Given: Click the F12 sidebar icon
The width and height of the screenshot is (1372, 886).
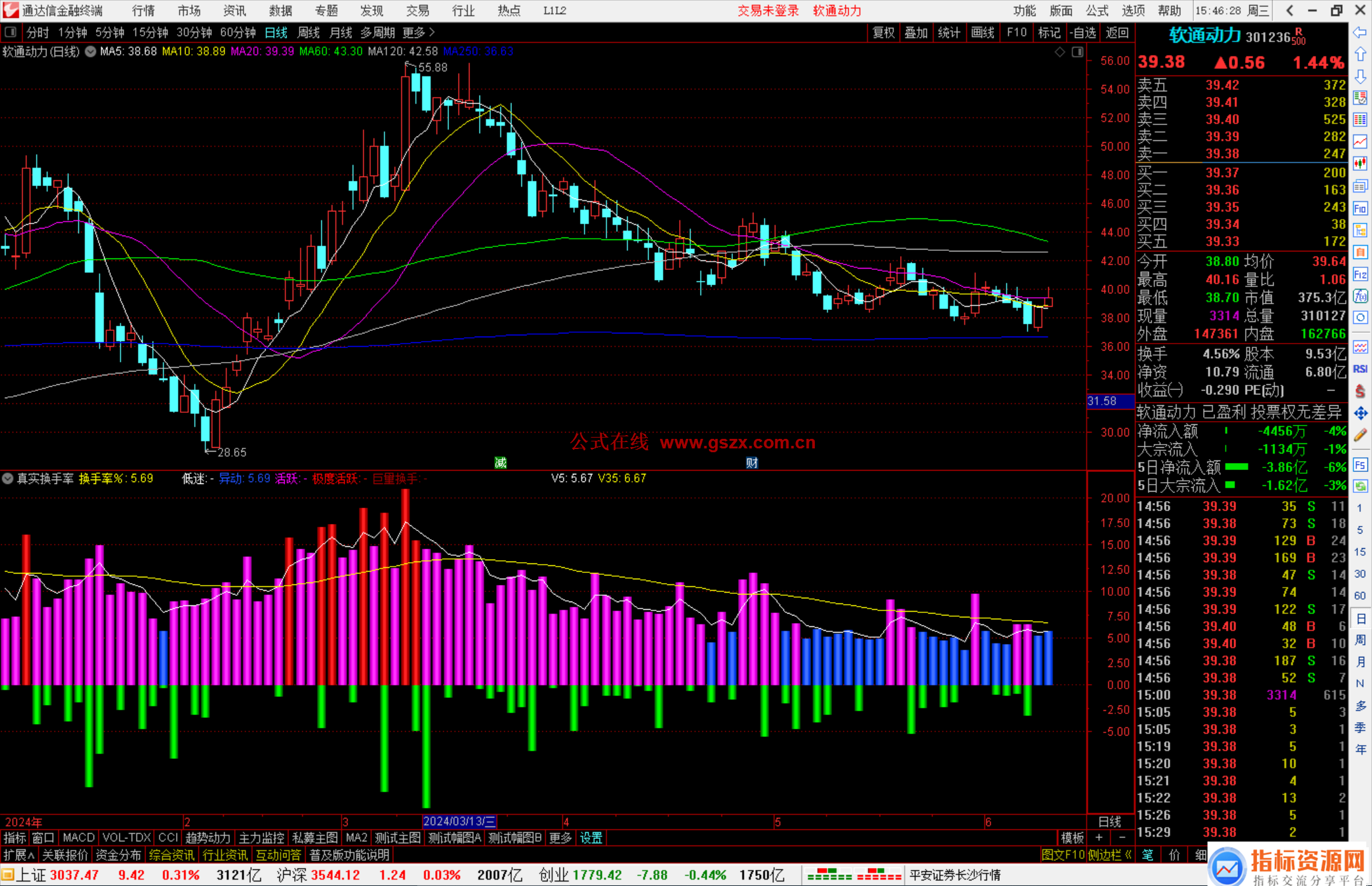Looking at the screenshot, I should click(1360, 274).
